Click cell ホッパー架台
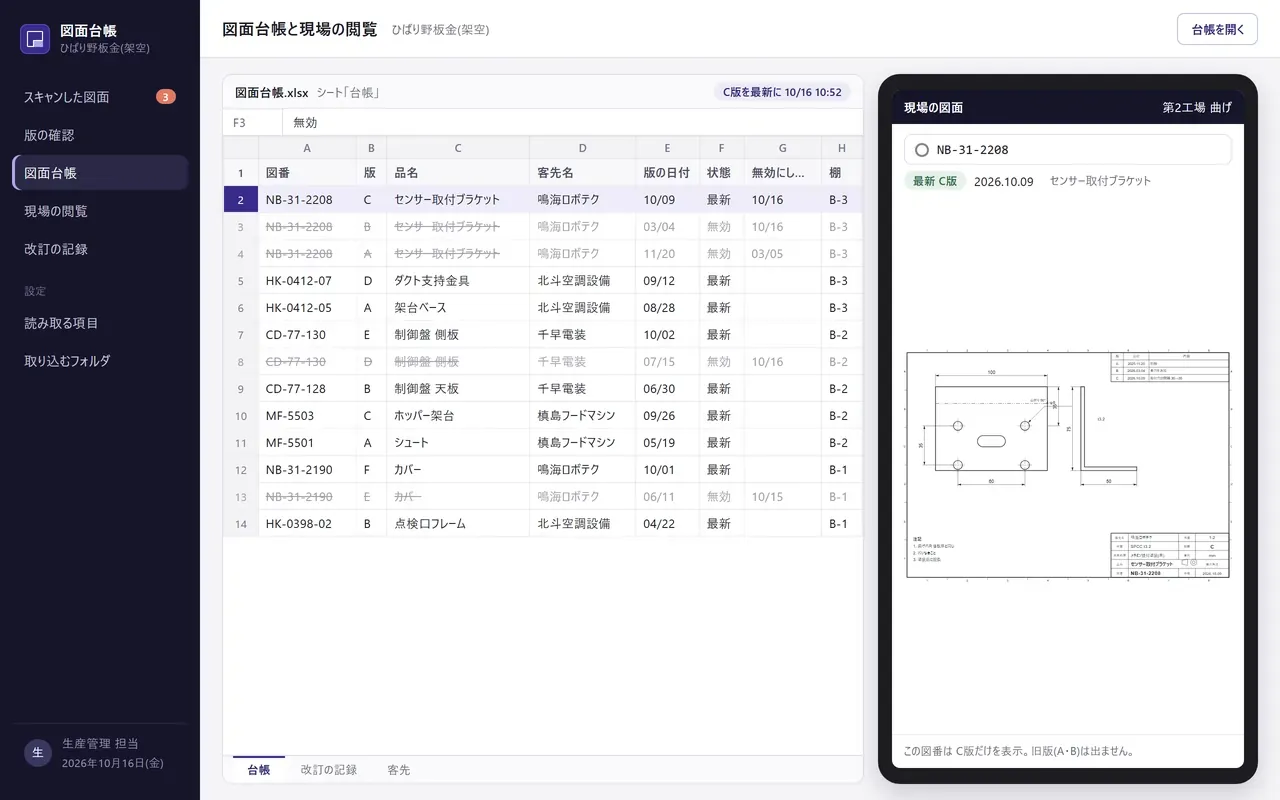The height and width of the screenshot is (800, 1280). point(458,416)
